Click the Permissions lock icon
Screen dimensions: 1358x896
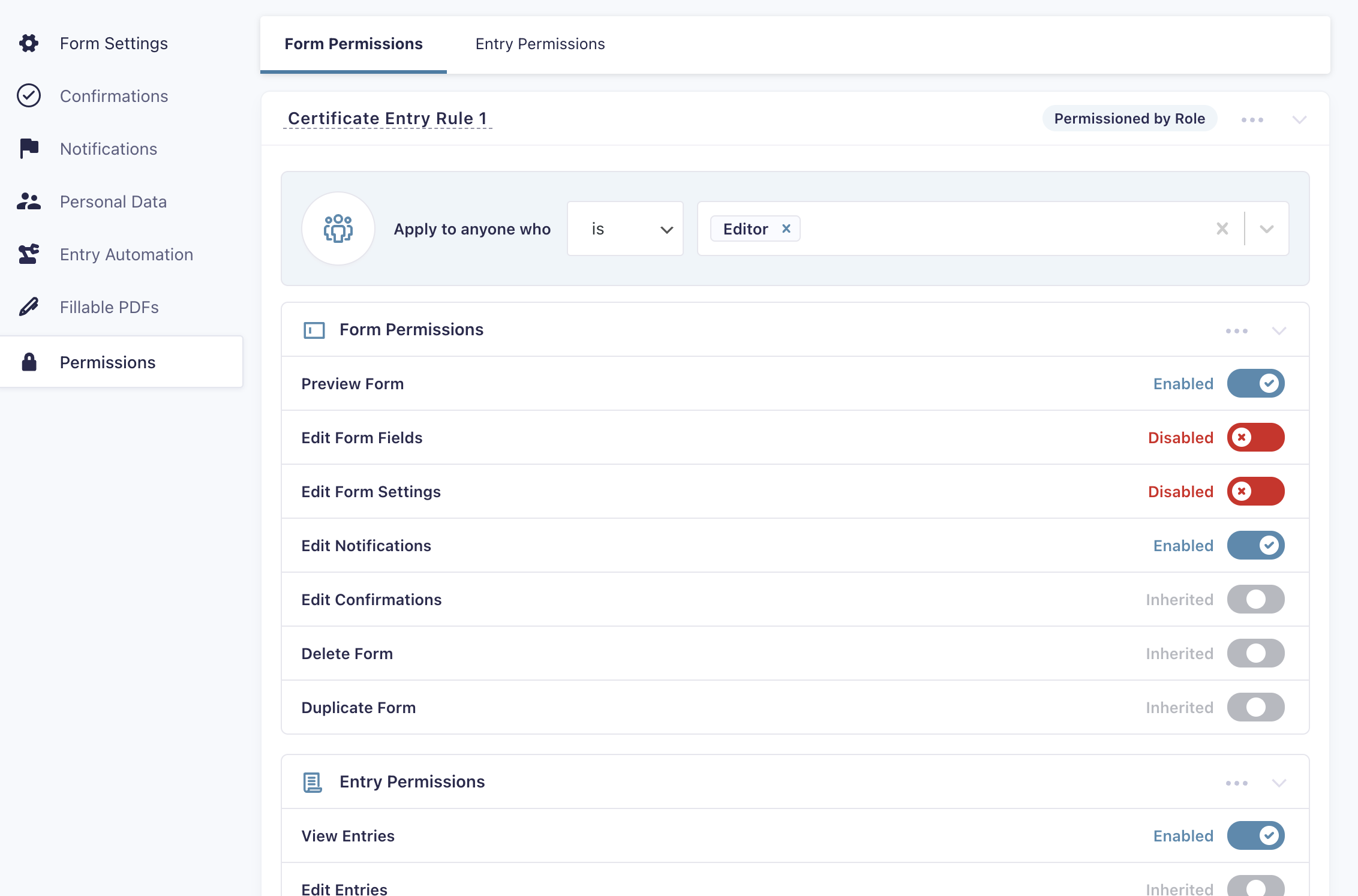pos(29,362)
